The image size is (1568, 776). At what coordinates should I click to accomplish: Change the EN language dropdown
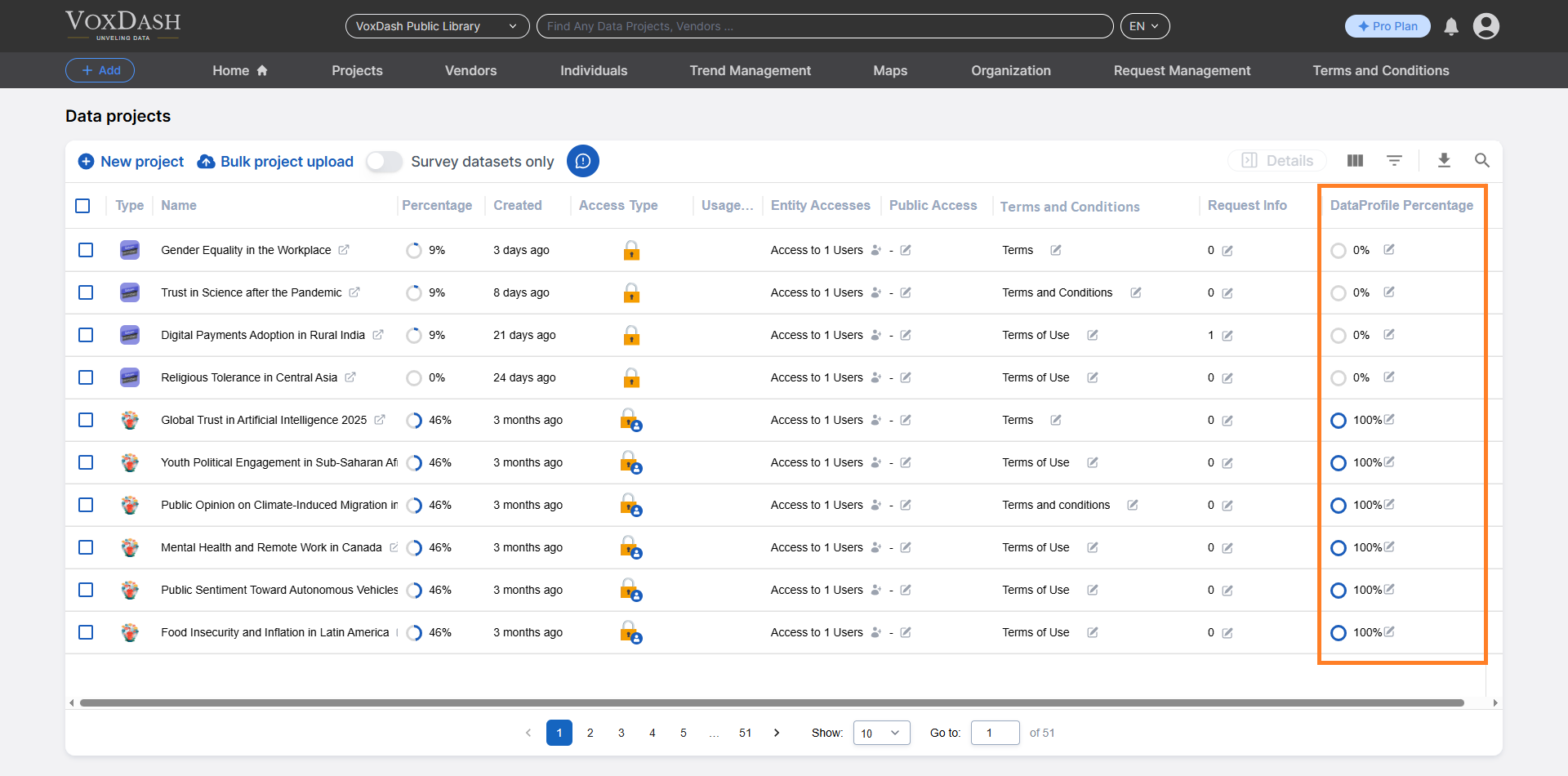1144,25
